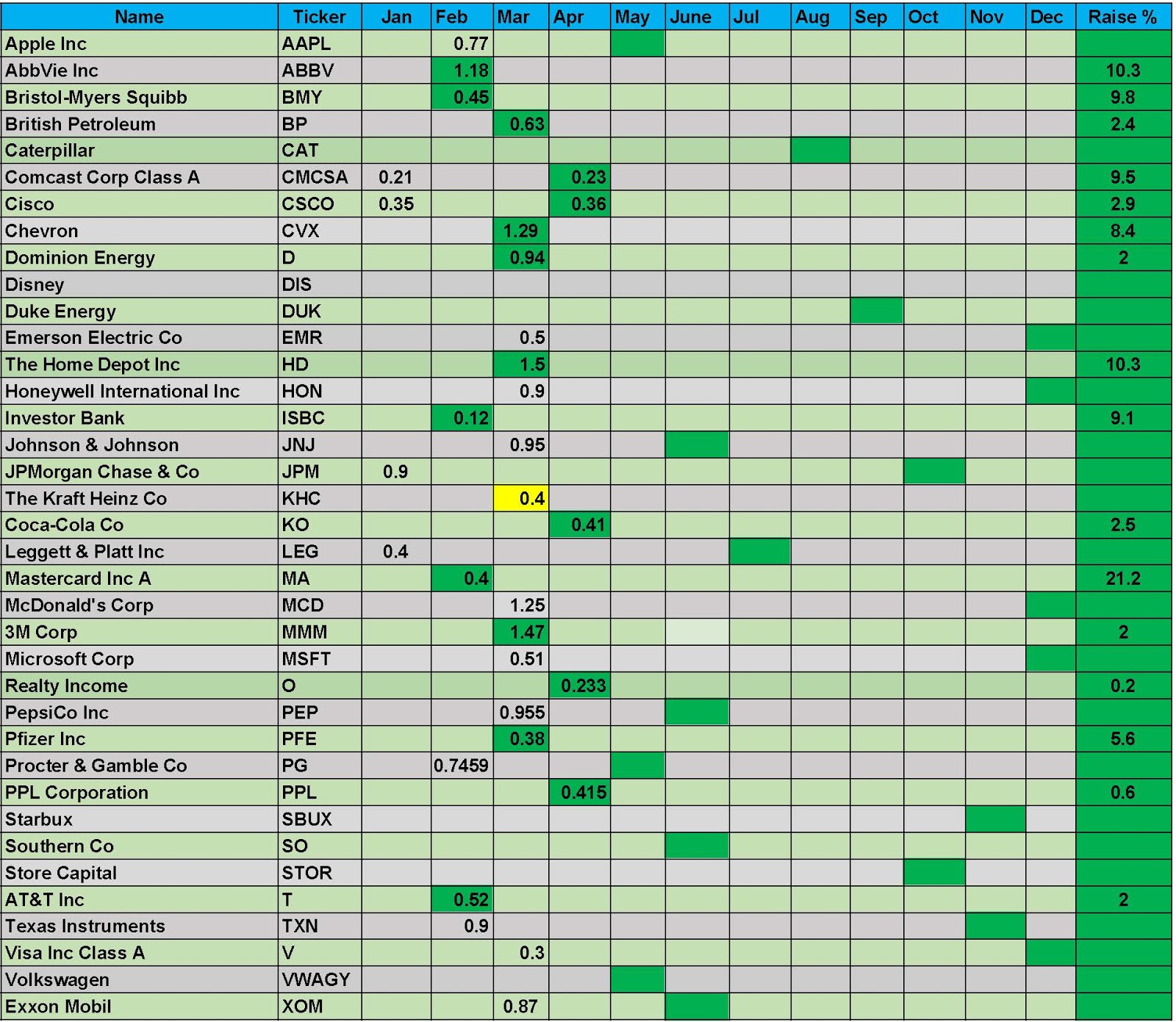The image size is (1176, 1022).
Task: Select the Disney name cell
Action: click(140, 284)
